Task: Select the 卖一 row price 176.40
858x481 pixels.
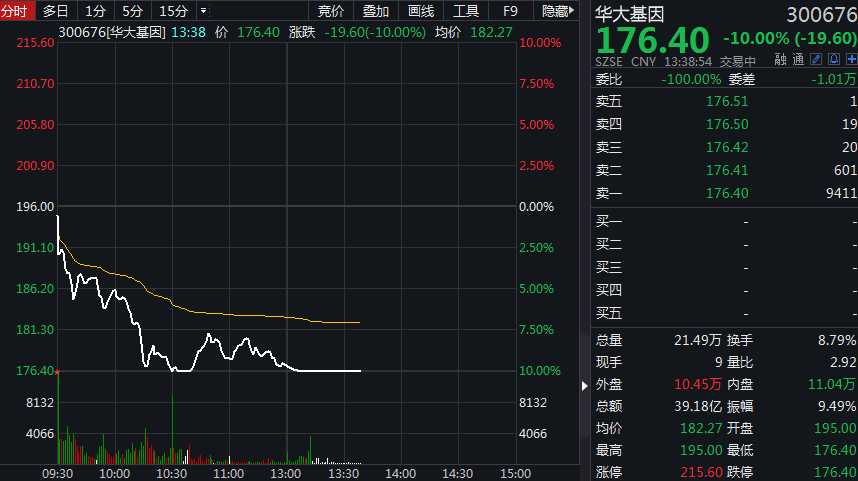Action: click(x=727, y=193)
